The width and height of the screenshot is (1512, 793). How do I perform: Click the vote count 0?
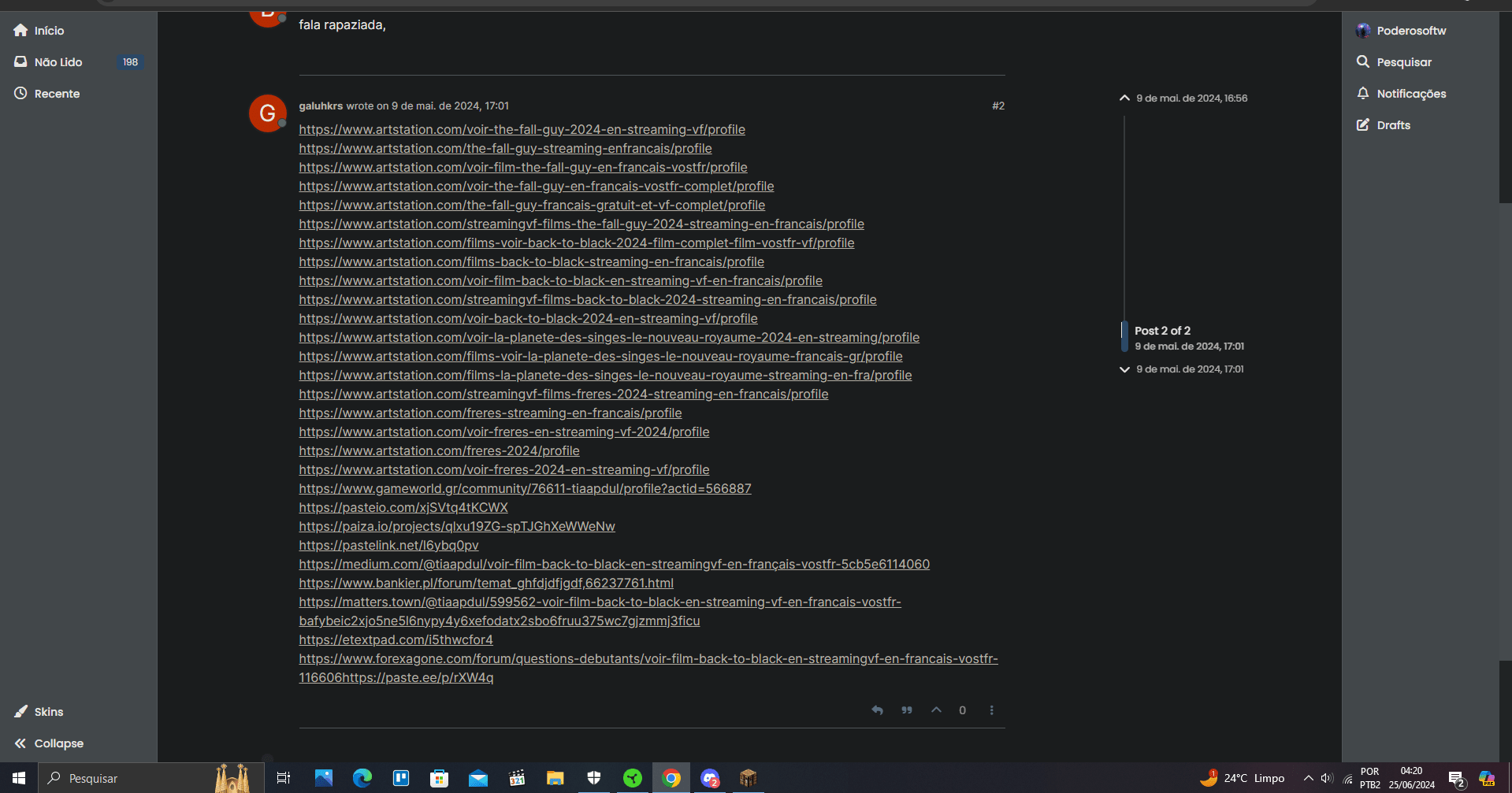(x=962, y=710)
